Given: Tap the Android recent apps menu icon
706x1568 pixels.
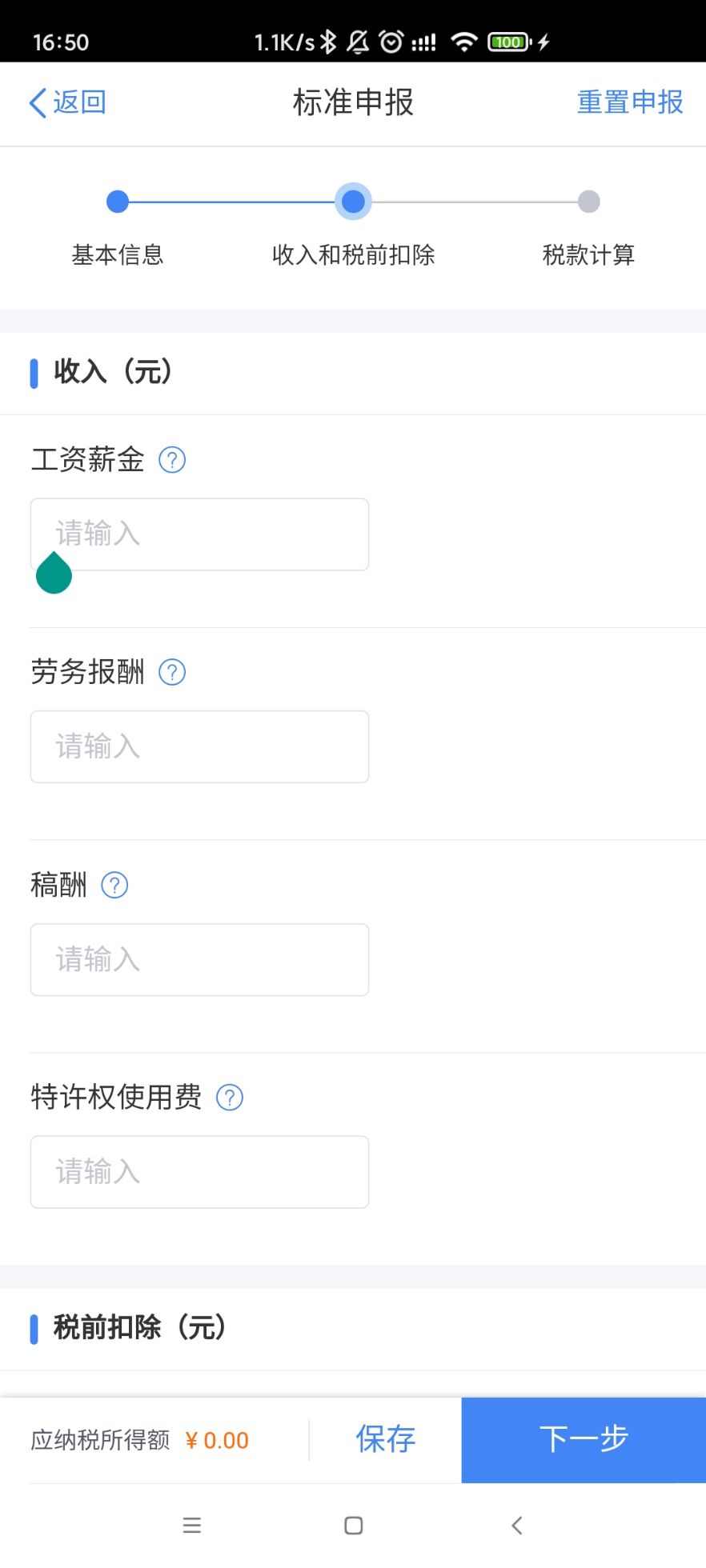Looking at the screenshot, I should coord(192,1525).
